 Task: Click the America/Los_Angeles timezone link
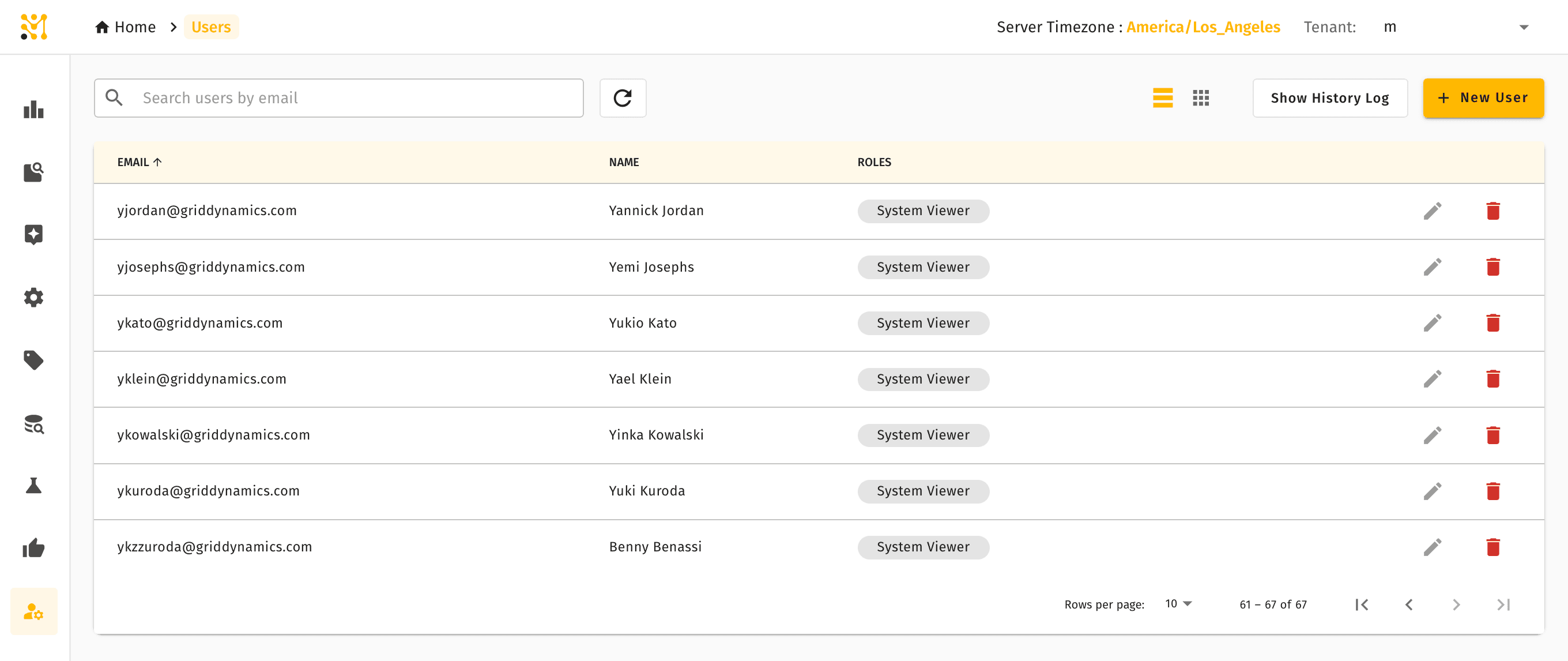[1204, 28]
